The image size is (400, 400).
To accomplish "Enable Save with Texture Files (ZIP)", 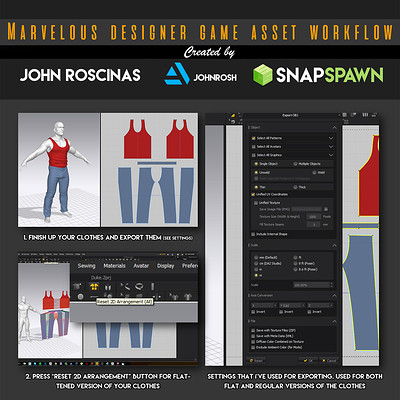I will [x=253, y=331].
